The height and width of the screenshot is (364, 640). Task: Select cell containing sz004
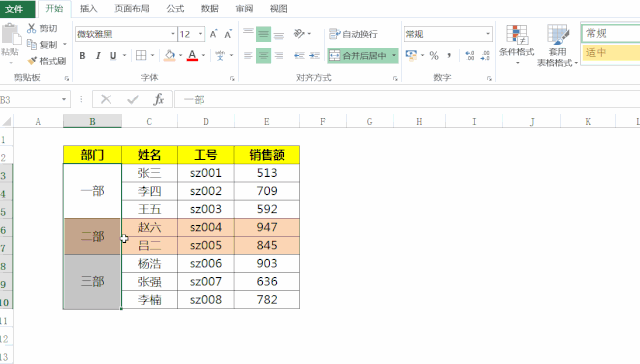(206, 227)
